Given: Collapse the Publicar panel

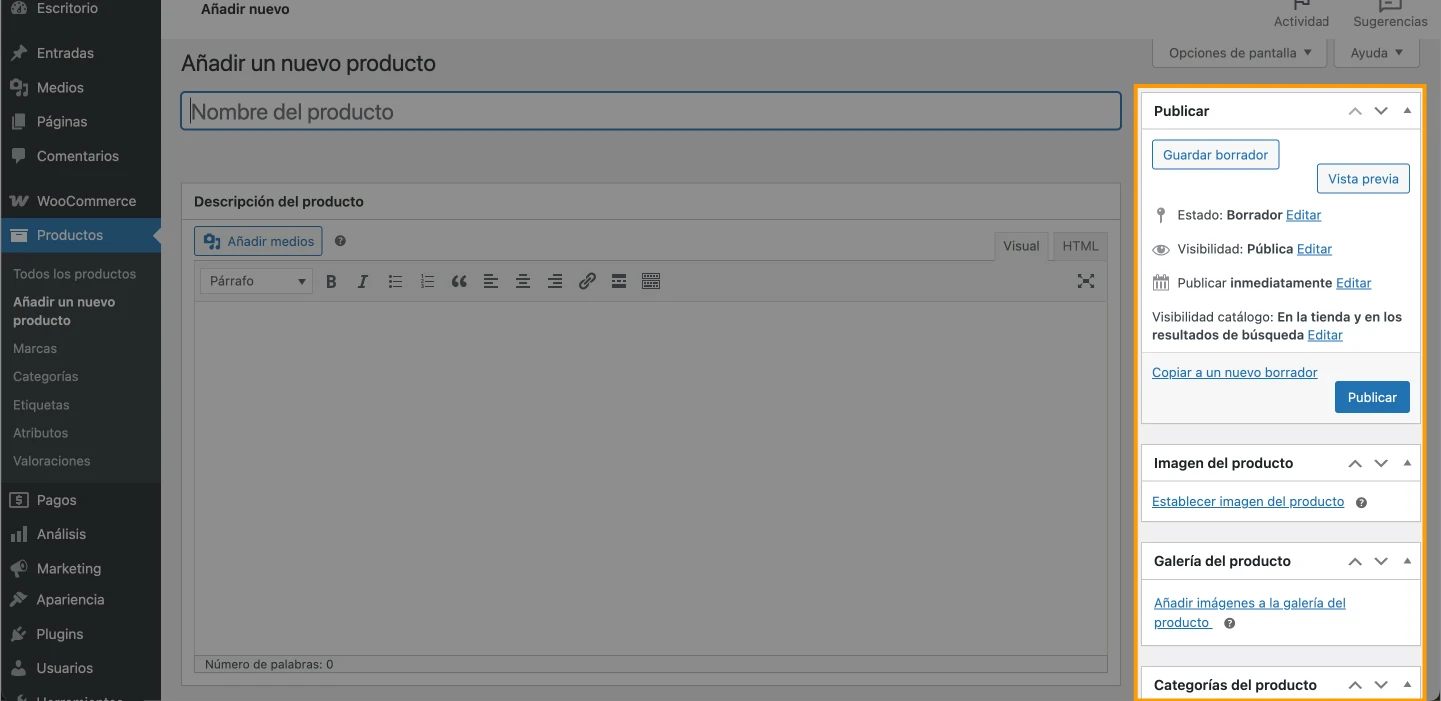Looking at the screenshot, I should [x=1407, y=111].
